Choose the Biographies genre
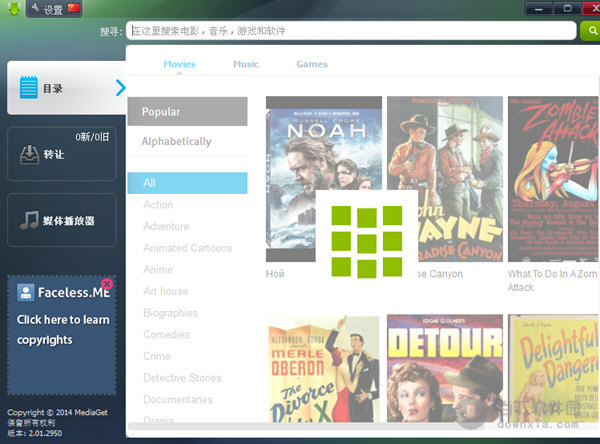The width and height of the screenshot is (600, 444). (170, 313)
